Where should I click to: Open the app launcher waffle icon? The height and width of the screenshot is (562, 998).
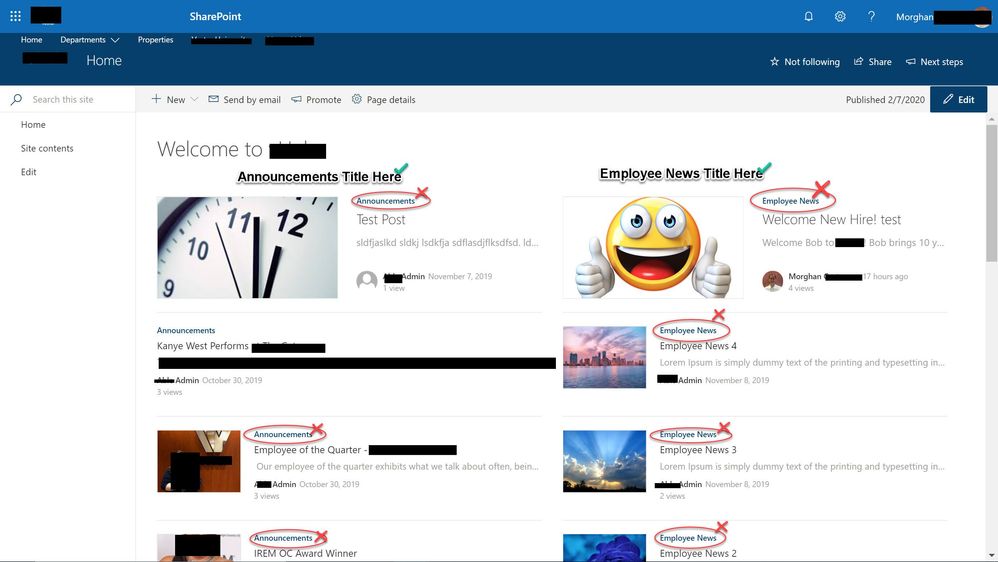click(15, 16)
